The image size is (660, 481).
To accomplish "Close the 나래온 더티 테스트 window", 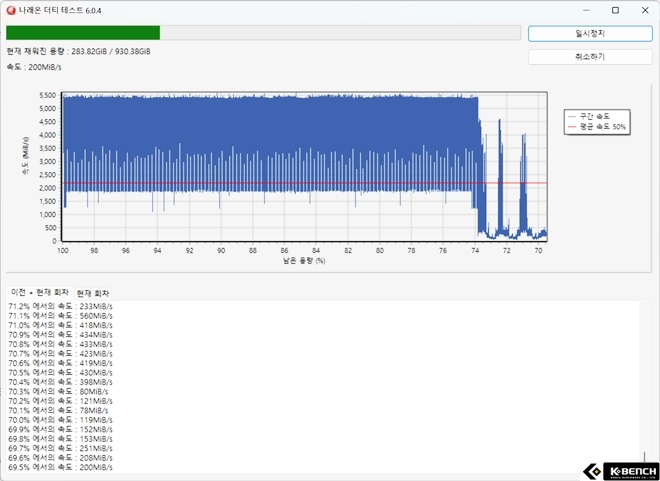I will (x=641, y=10).
